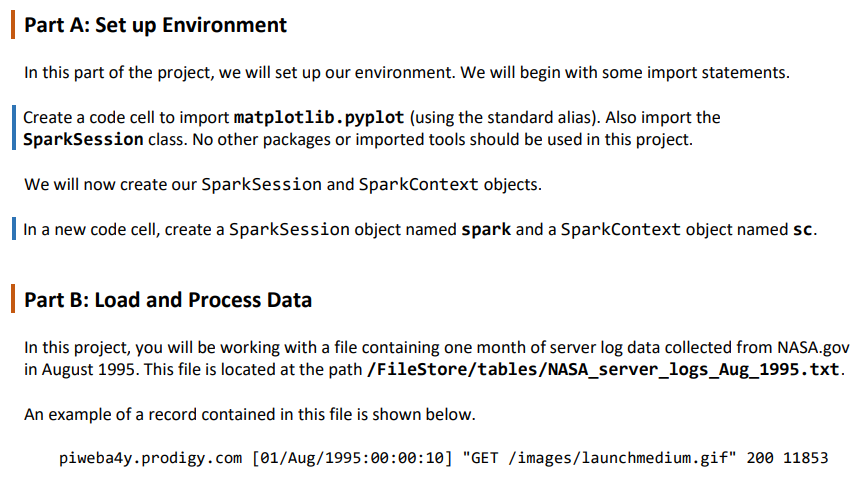Click the 200 status code in the record
The width and height of the screenshot is (865, 483).
tap(760, 458)
